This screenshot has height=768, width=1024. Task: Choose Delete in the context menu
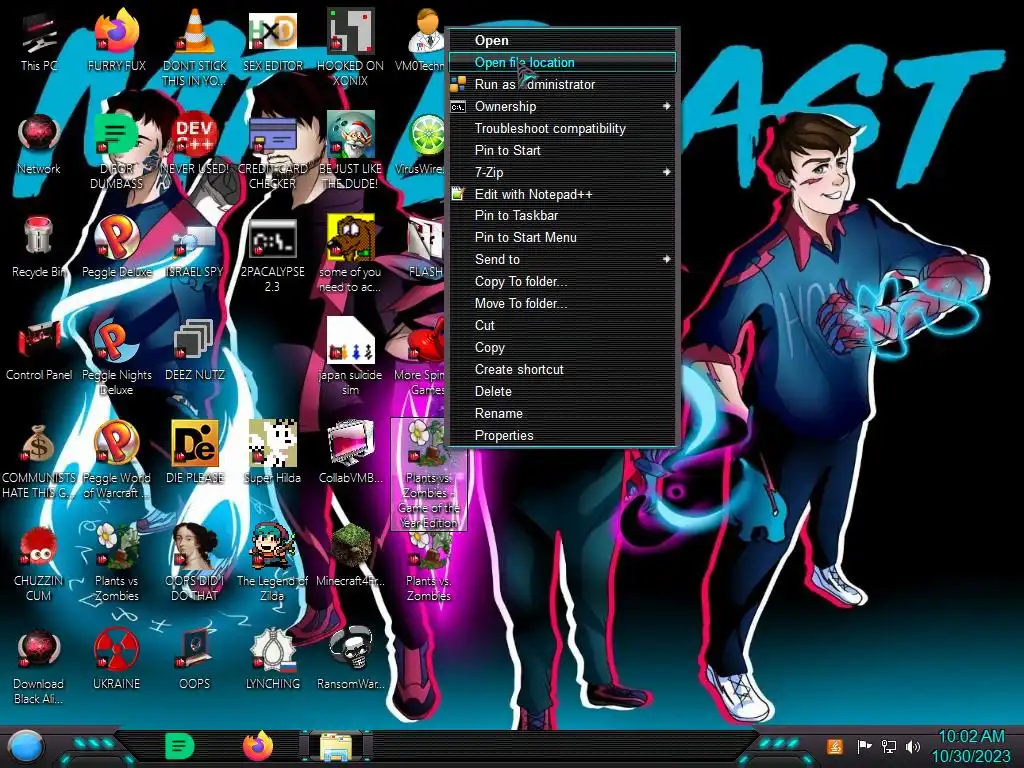click(x=562, y=391)
